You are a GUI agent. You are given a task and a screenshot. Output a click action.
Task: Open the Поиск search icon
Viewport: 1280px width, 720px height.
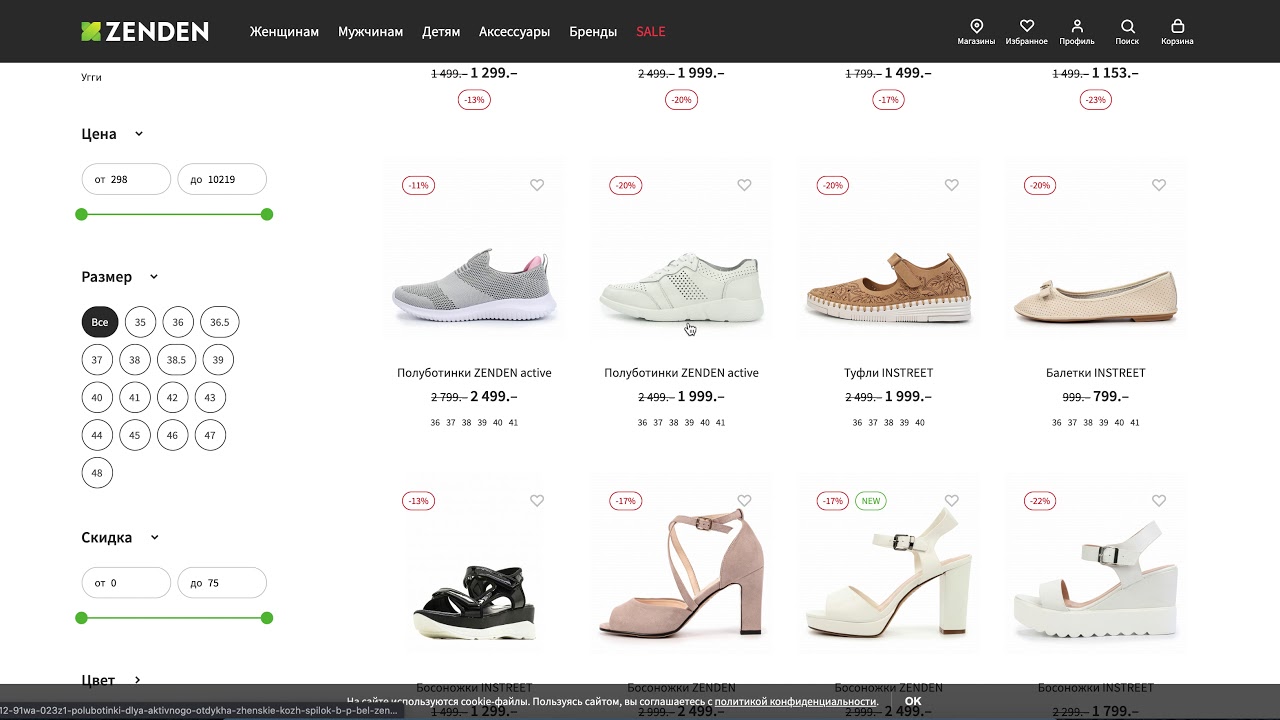coord(1127,32)
